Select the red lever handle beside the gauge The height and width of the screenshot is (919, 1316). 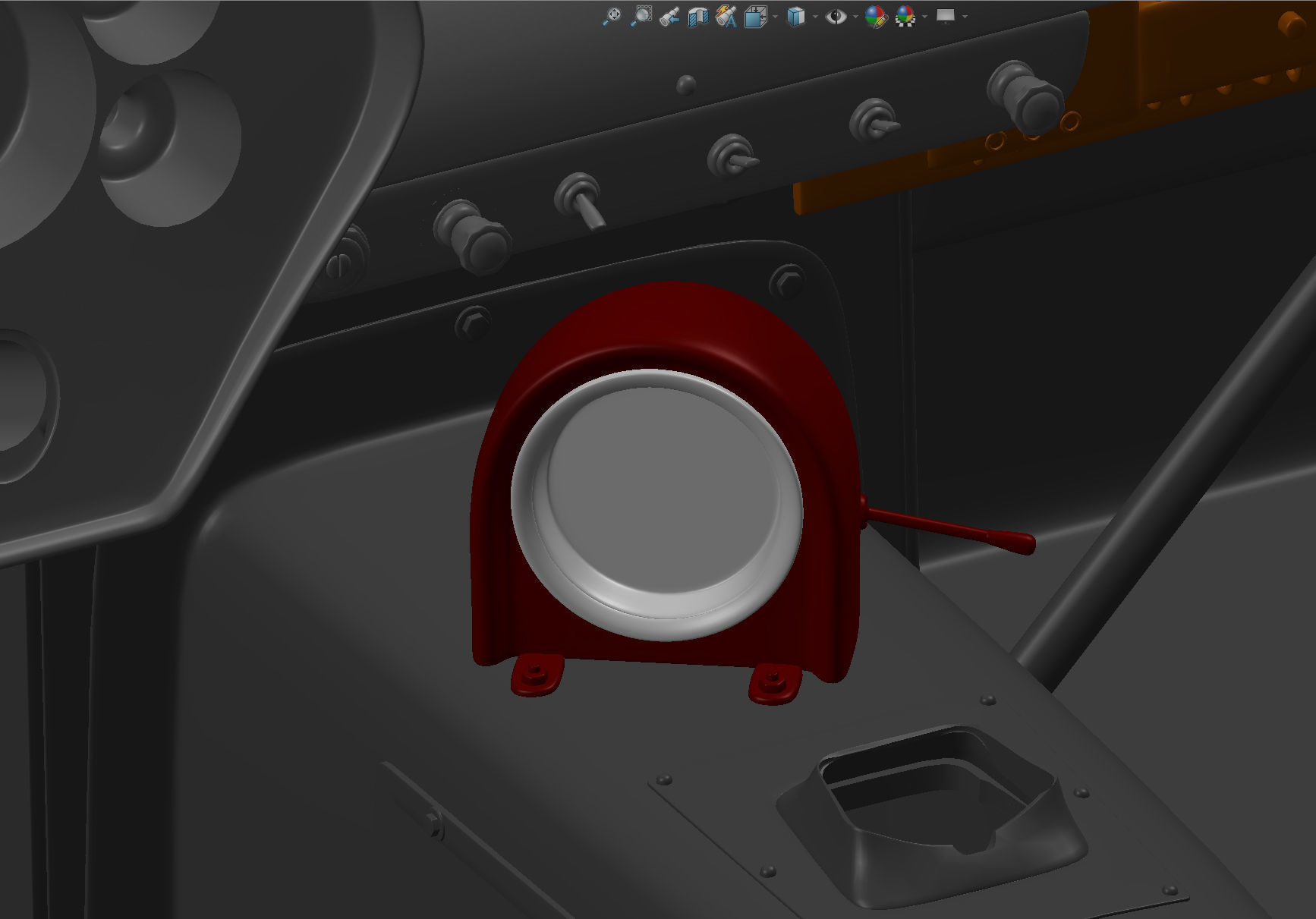click(x=949, y=527)
